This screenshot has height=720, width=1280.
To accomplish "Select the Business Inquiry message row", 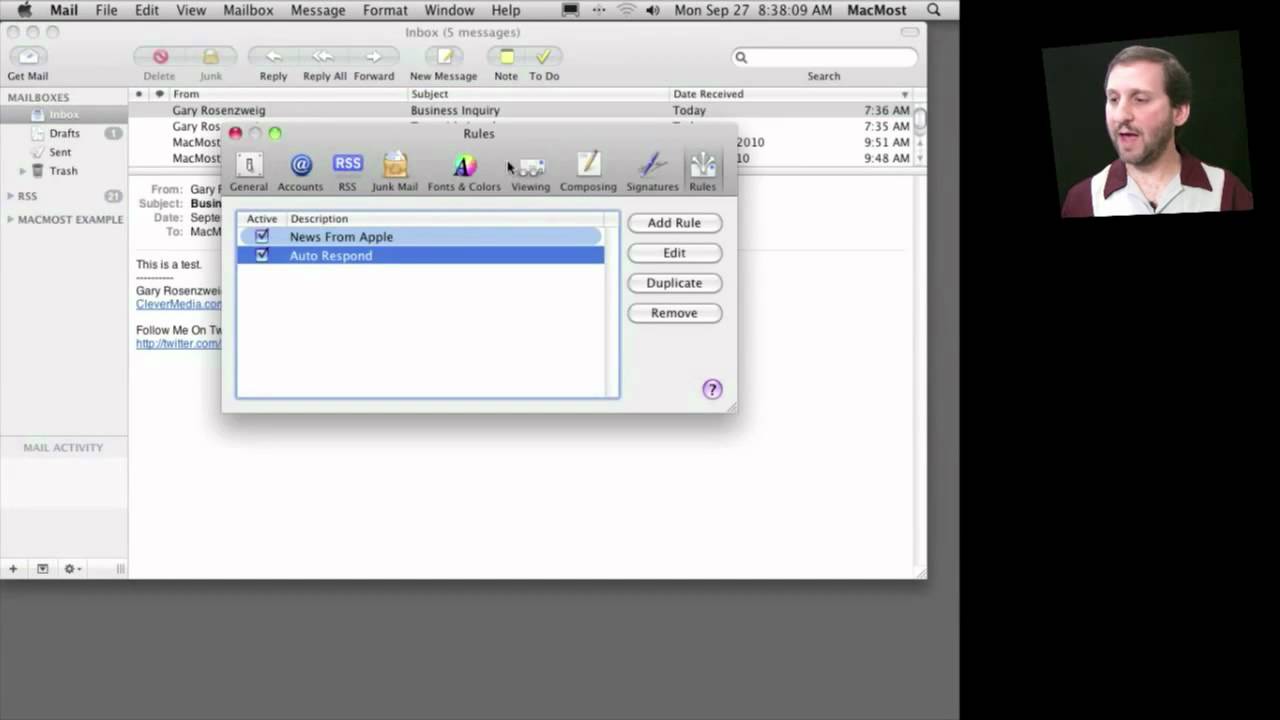I will click(x=522, y=110).
